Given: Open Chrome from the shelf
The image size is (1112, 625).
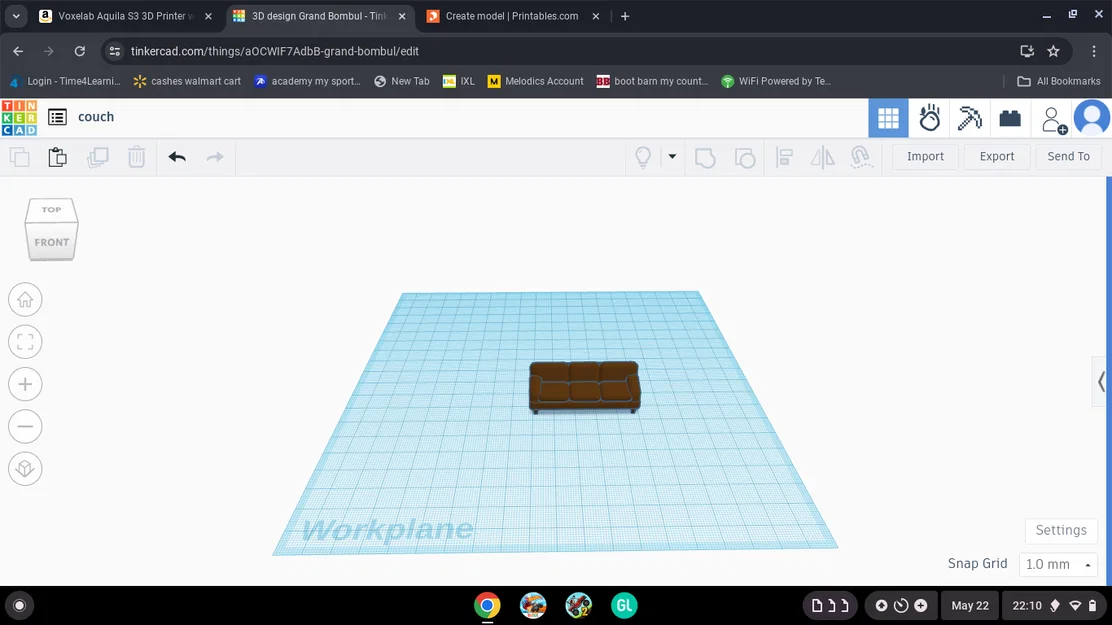Looking at the screenshot, I should pyautogui.click(x=487, y=605).
